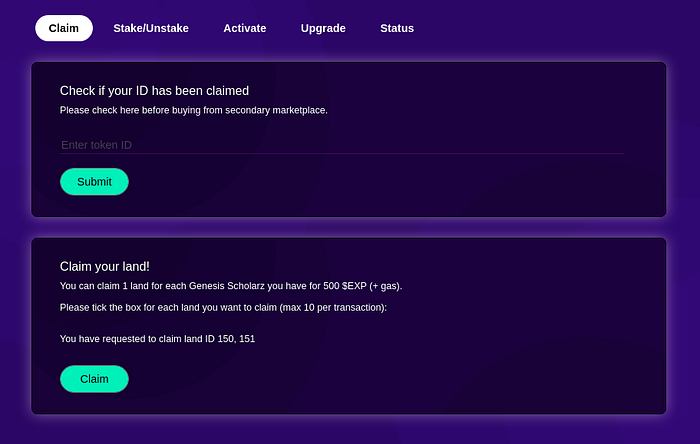
Task: Click the 'Claim your land!' heading
Action: coord(105,266)
